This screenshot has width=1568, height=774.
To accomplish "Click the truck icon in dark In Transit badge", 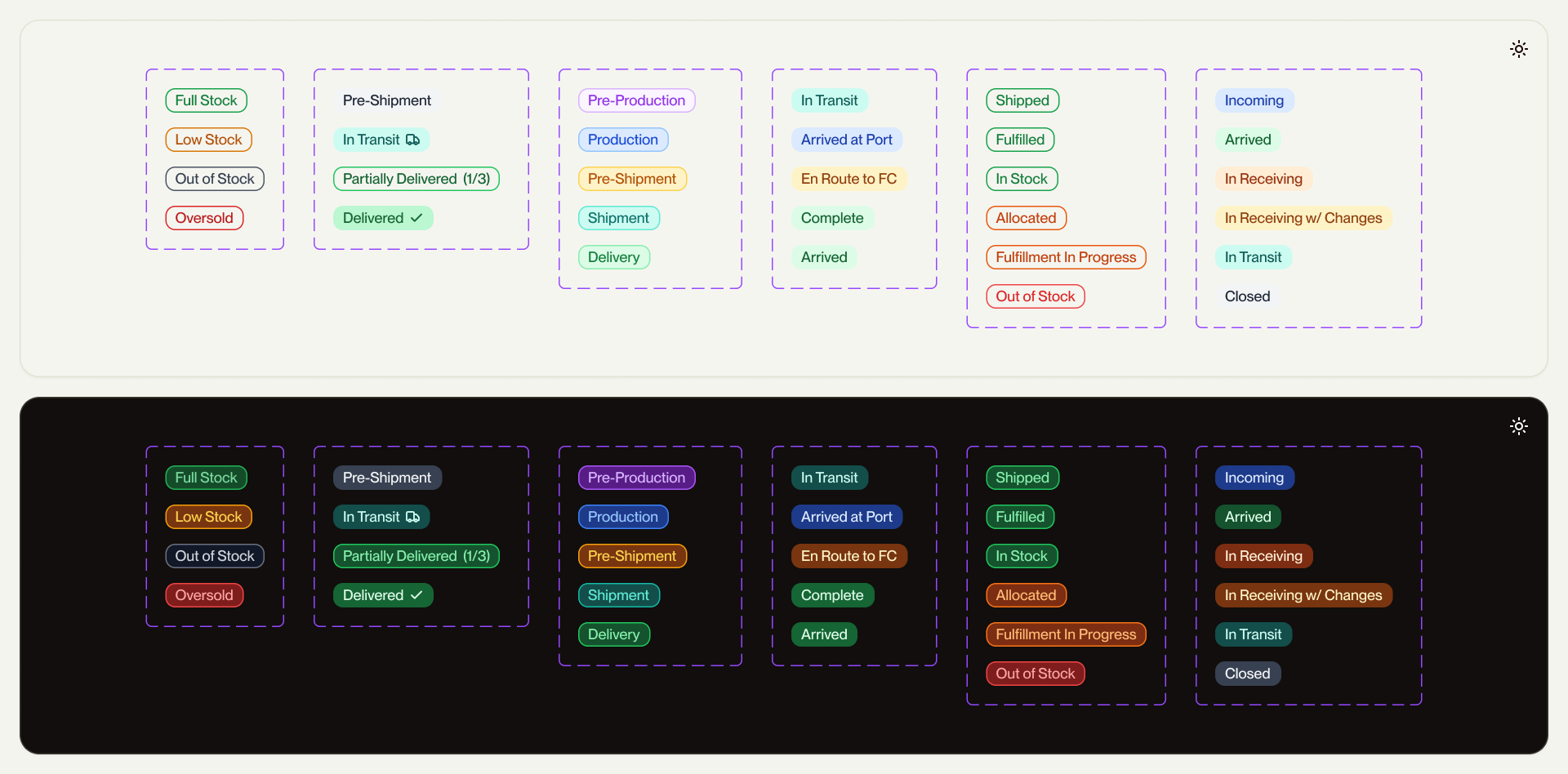I will tap(413, 517).
